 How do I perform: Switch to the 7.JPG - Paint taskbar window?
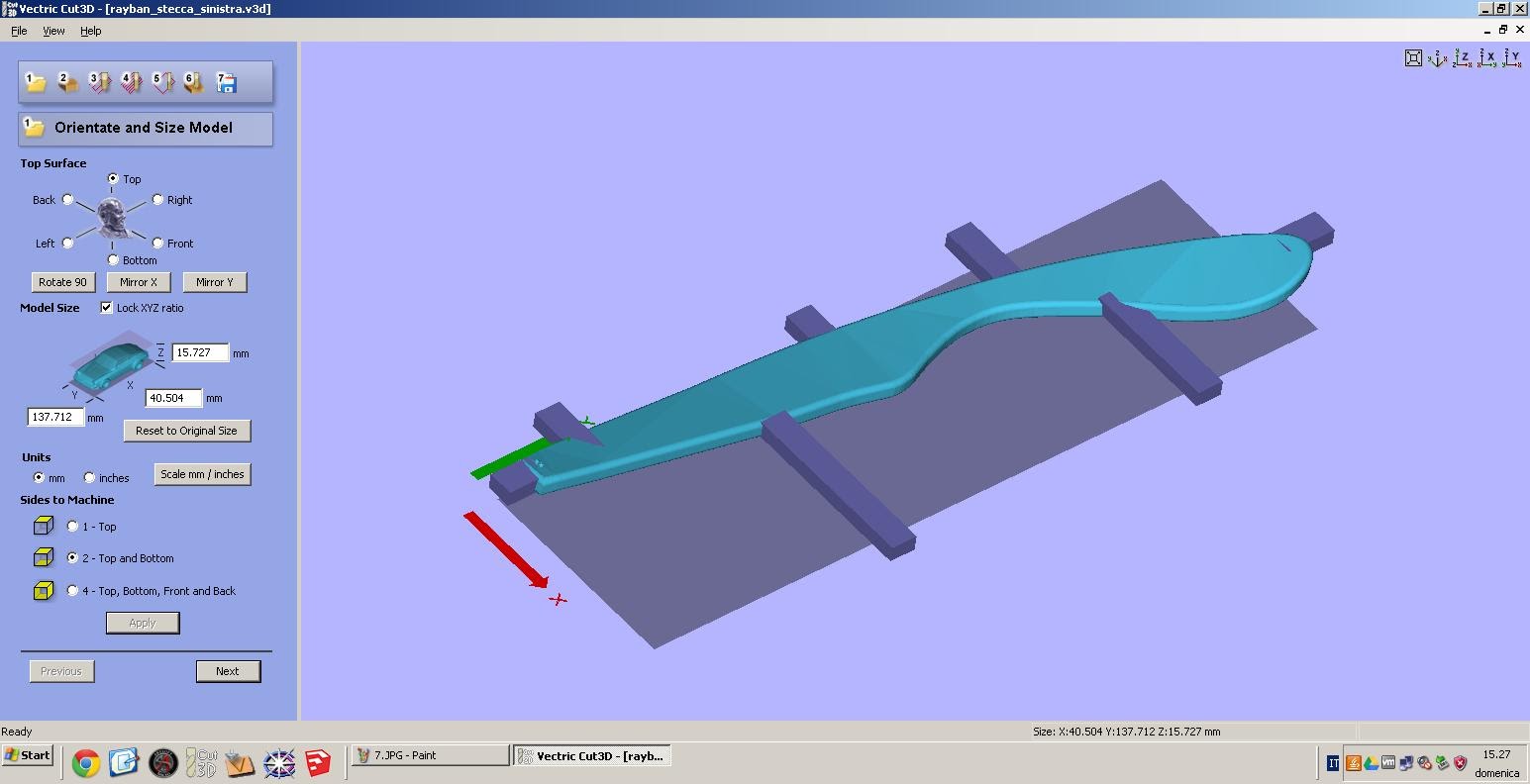pyautogui.click(x=430, y=755)
